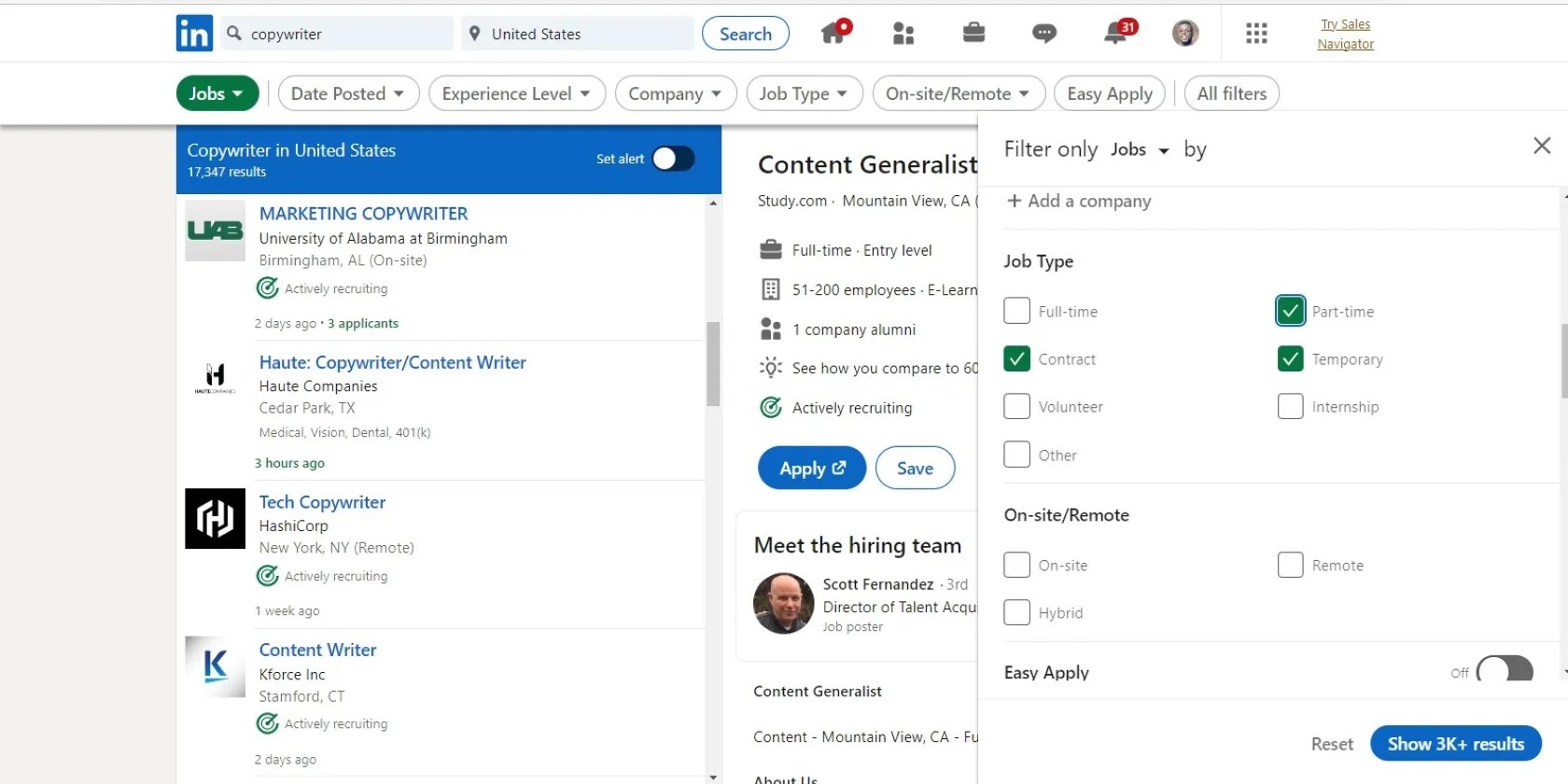Check the Remote option
This screenshot has width=1568, height=784.
click(x=1290, y=565)
